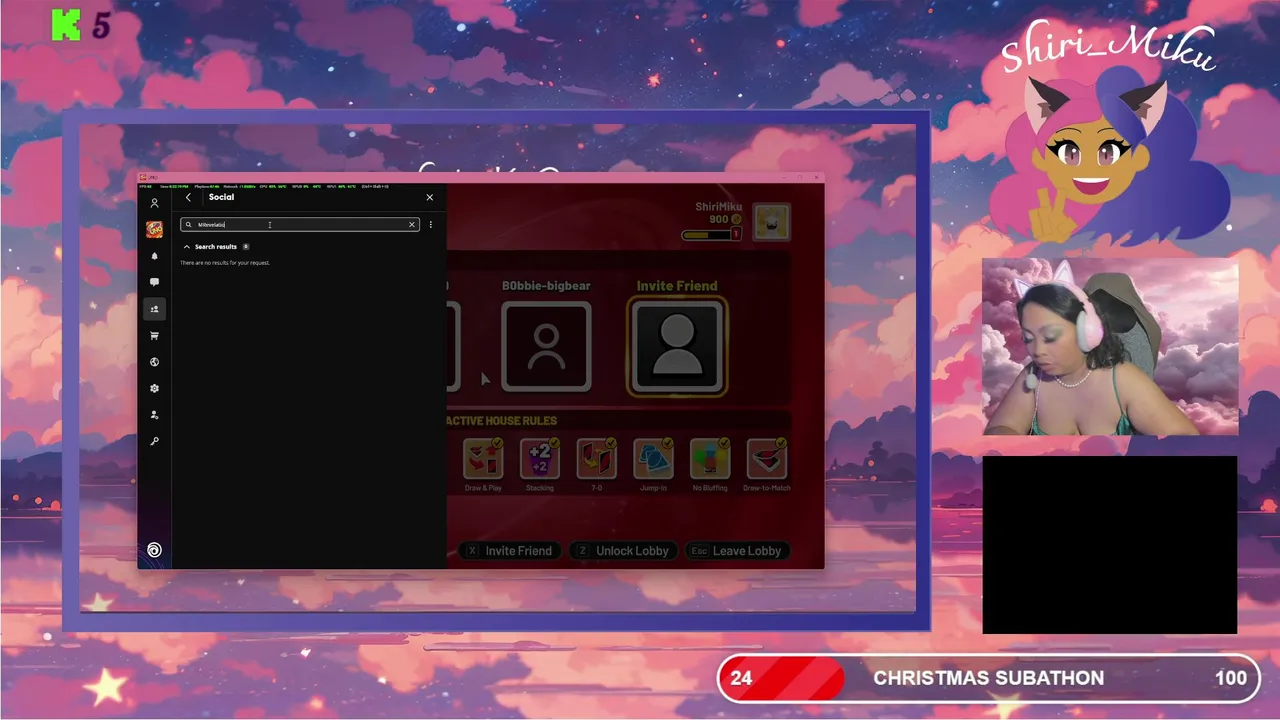Select the friends/social icon in sidebar
Screen dimensions: 1280x720
[x=154, y=309]
